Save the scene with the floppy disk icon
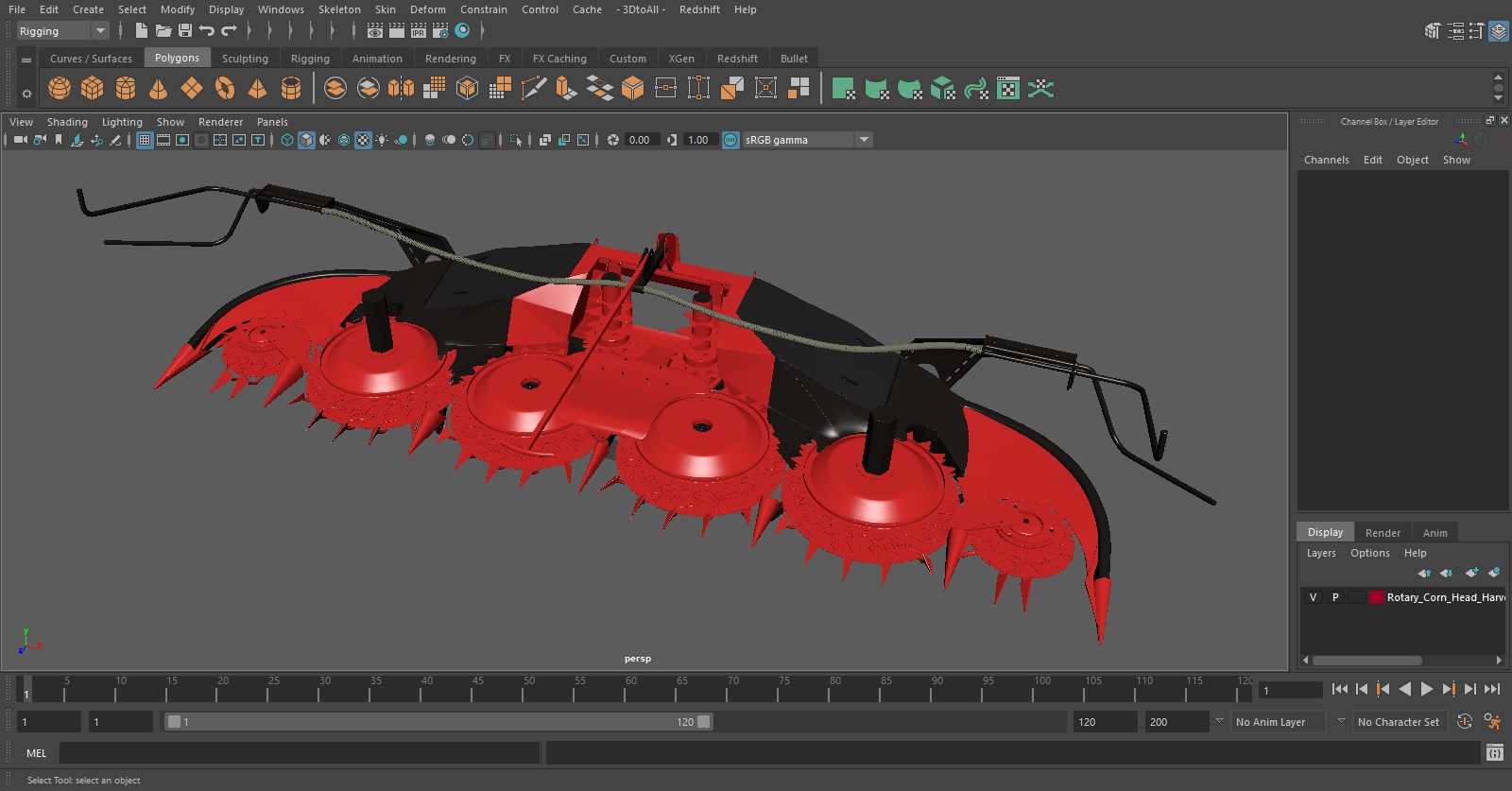1512x791 pixels. pos(185,31)
